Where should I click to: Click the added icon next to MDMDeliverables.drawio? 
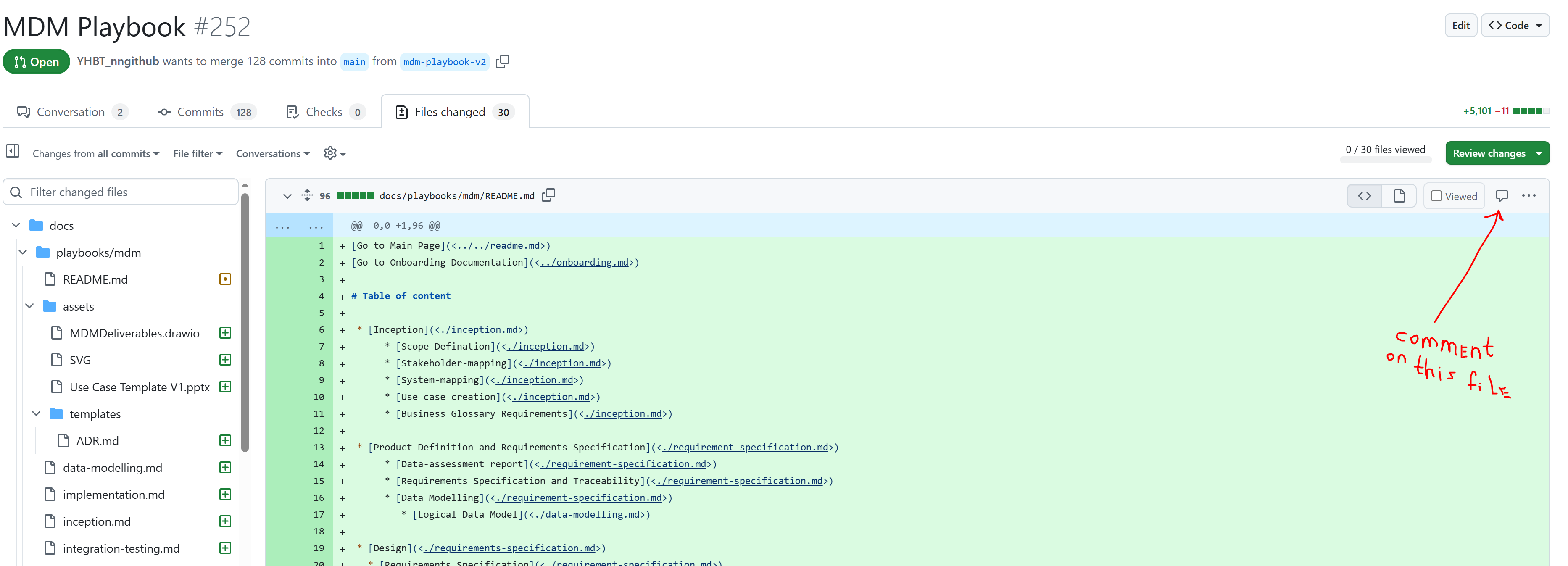pyautogui.click(x=225, y=333)
